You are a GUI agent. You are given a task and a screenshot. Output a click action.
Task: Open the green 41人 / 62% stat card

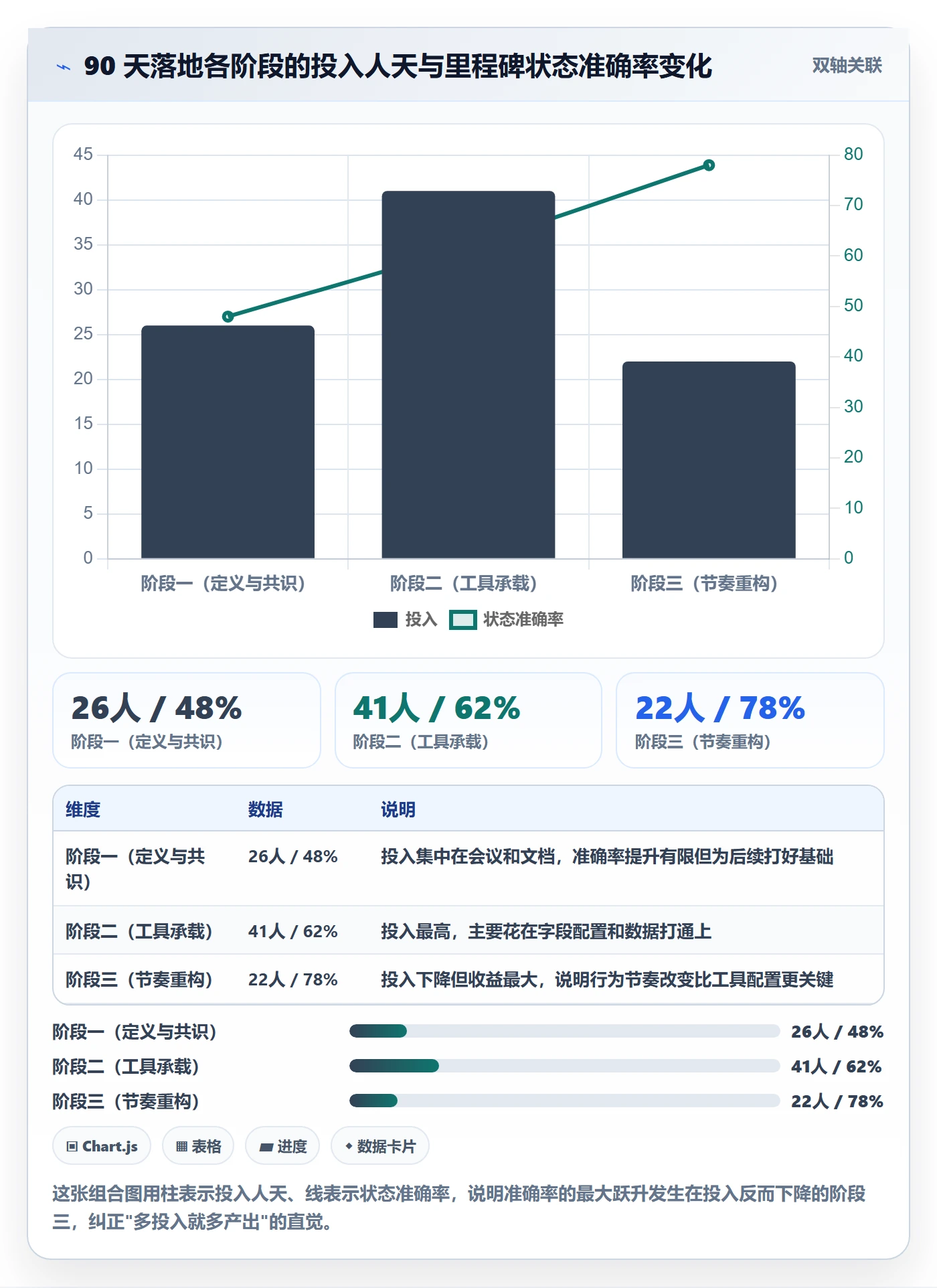click(x=468, y=720)
